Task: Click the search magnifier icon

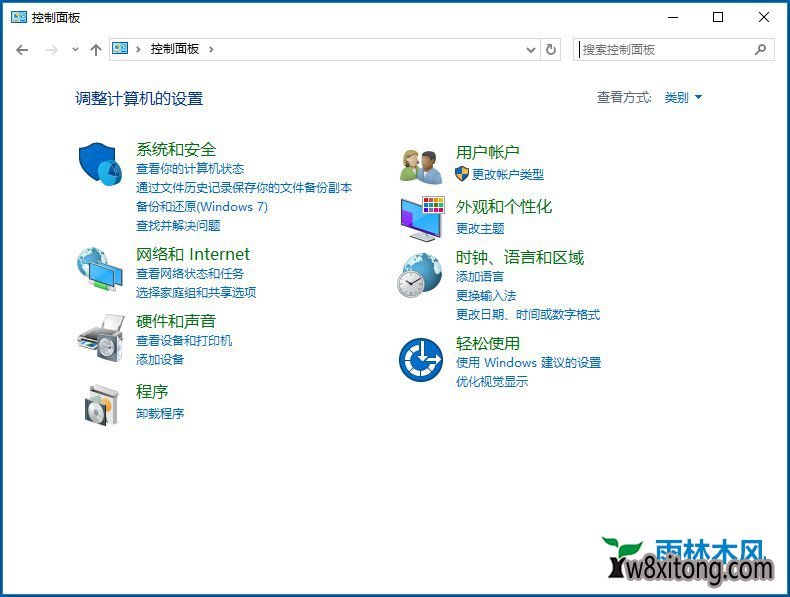Action: [x=760, y=49]
